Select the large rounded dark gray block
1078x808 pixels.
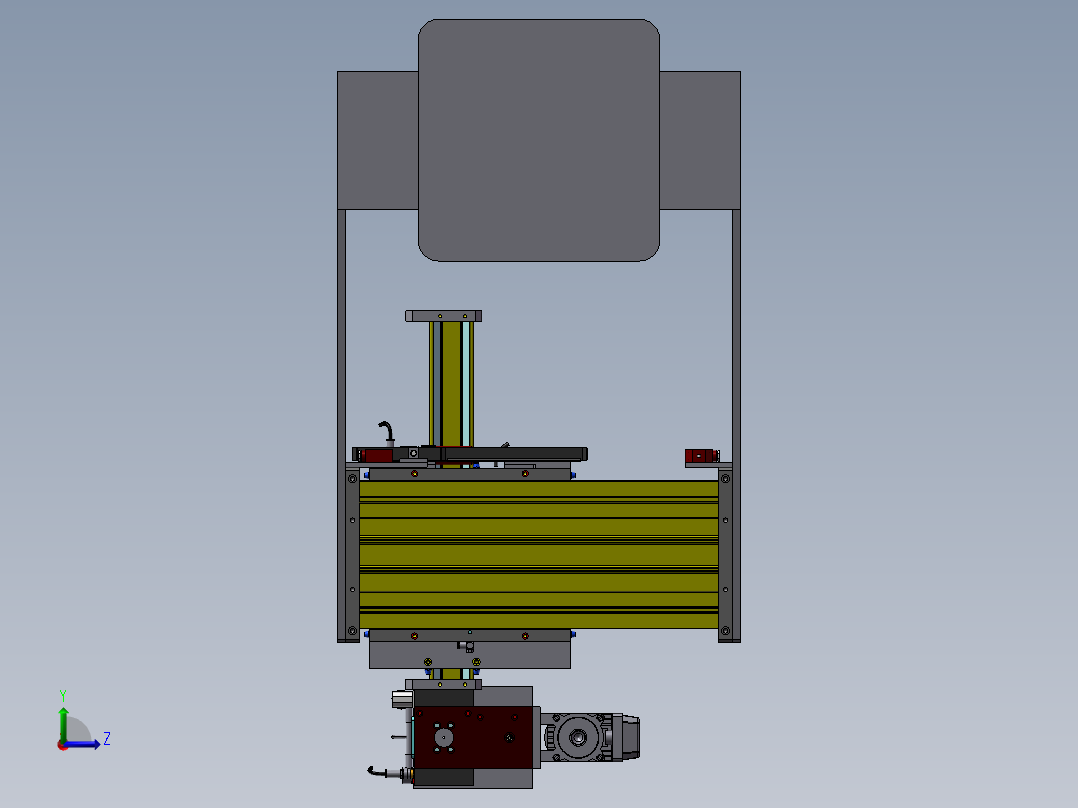[538, 140]
